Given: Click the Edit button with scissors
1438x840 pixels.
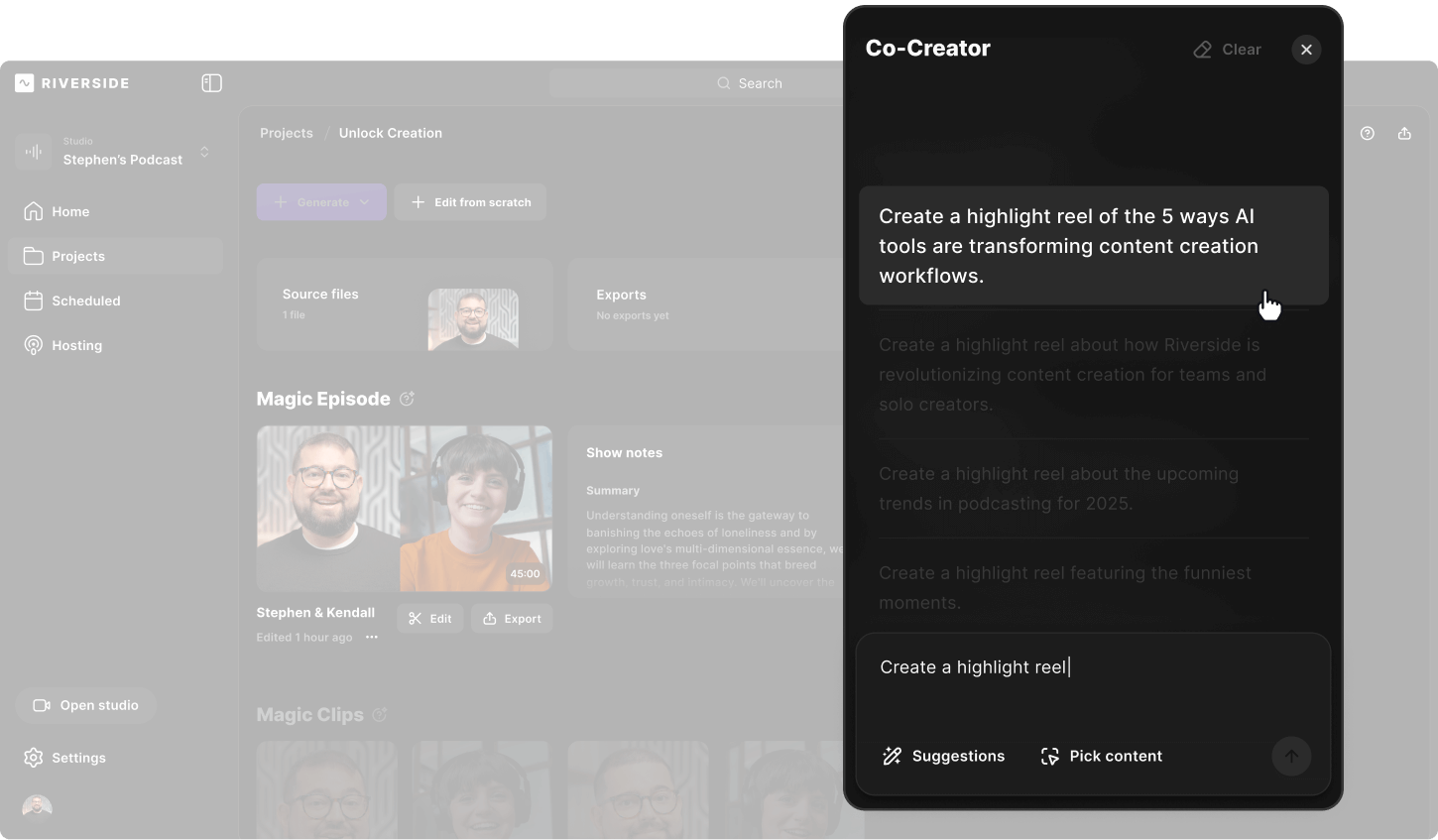Looking at the screenshot, I should [430, 619].
